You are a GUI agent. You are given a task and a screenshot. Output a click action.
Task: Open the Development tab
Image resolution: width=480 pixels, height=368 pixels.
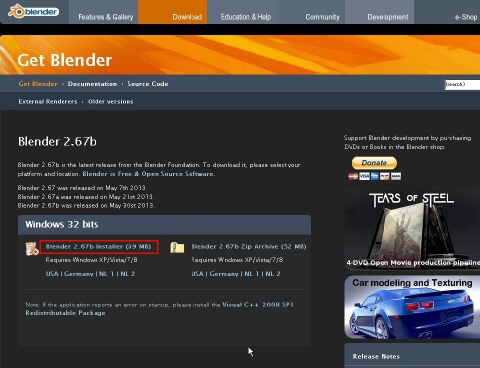pos(388,17)
